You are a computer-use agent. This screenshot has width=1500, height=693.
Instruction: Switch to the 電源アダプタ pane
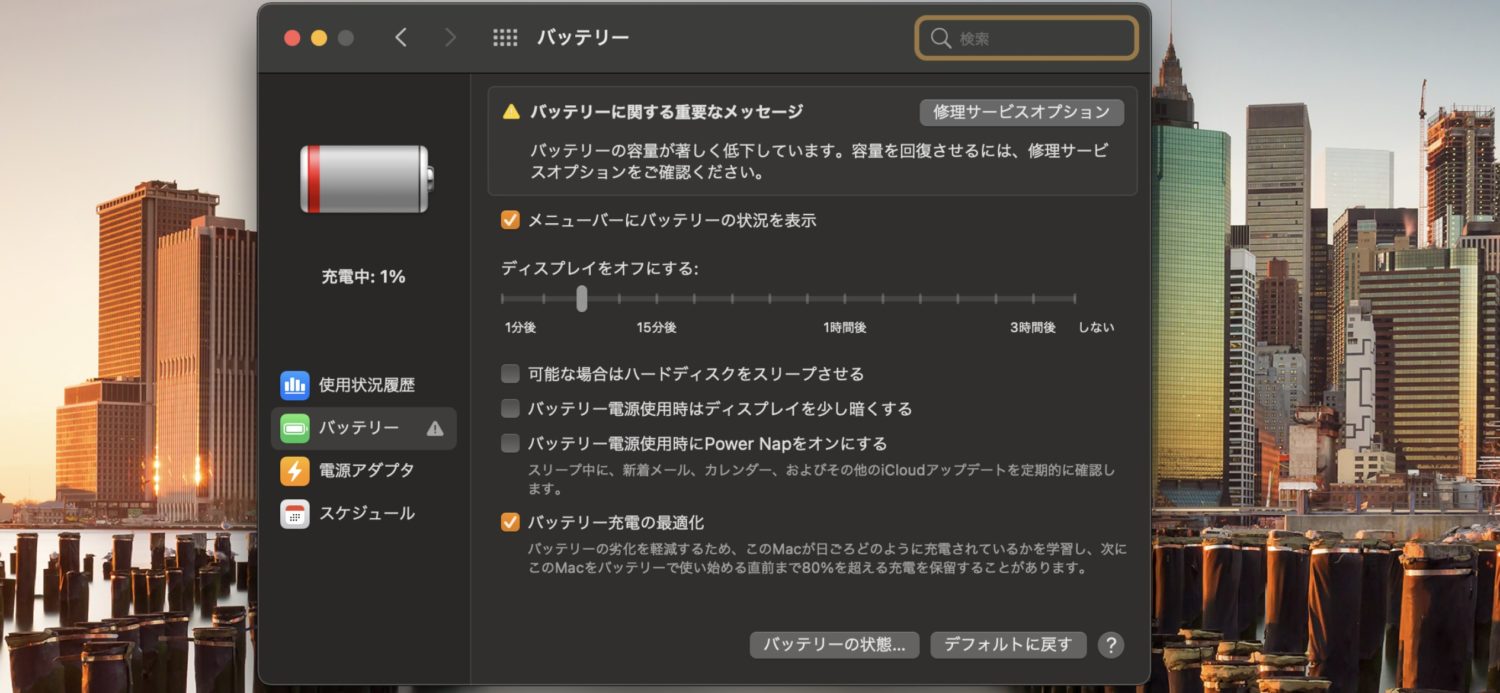coord(364,471)
